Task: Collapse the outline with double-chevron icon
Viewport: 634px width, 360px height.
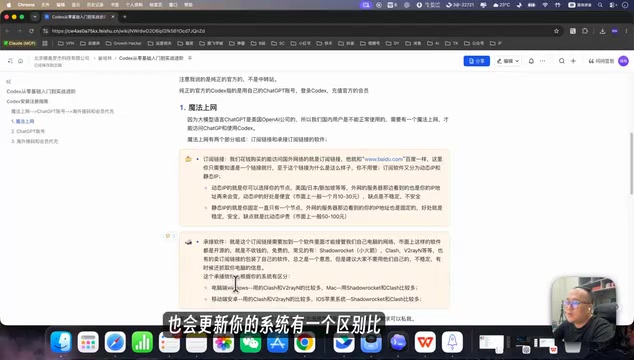Action: tap(8, 82)
